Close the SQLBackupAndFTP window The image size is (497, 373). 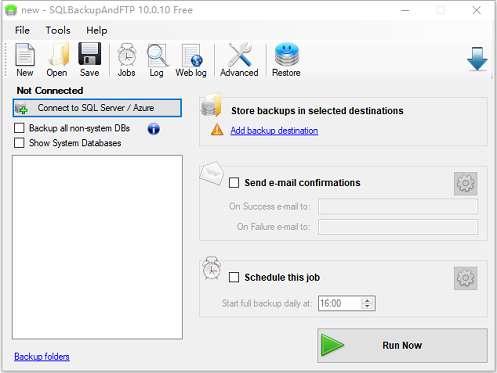pyautogui.click(x=477, y=10)
